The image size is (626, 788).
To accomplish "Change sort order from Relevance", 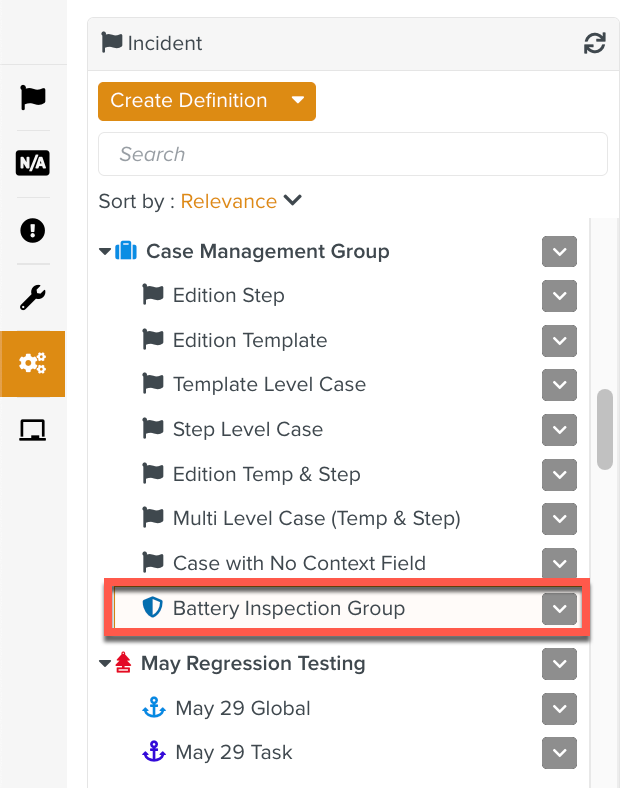I will (240, 201).
